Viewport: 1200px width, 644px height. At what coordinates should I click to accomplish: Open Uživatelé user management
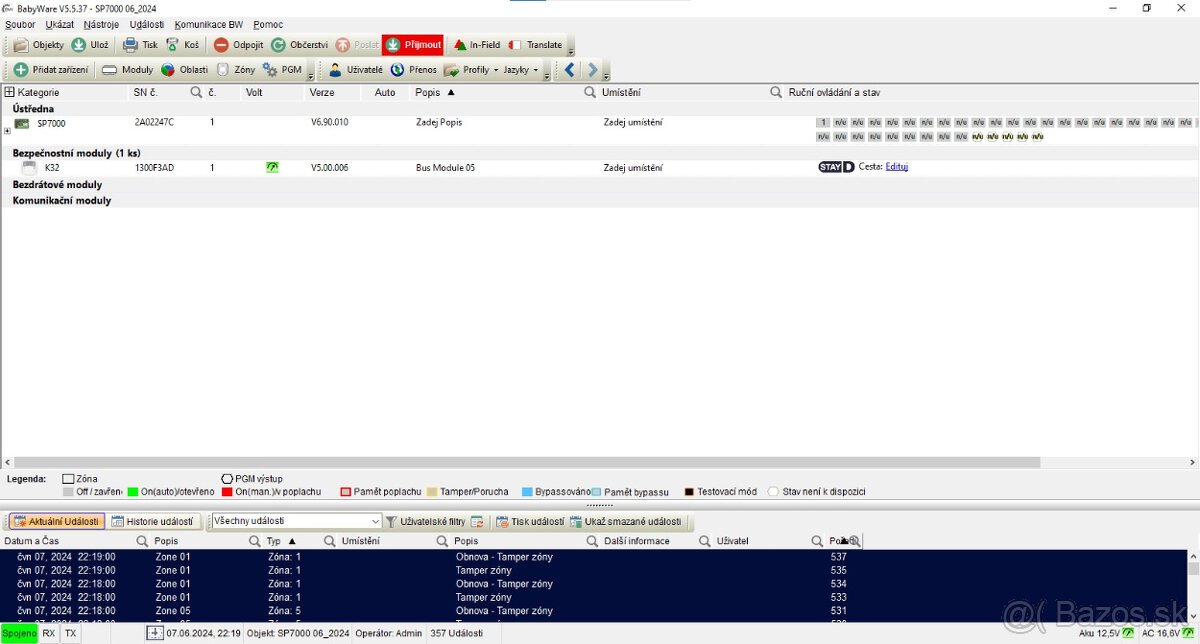point(336,70)
